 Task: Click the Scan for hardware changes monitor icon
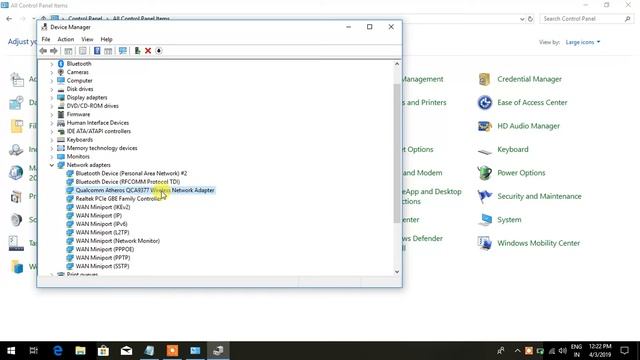pos(122,51)
